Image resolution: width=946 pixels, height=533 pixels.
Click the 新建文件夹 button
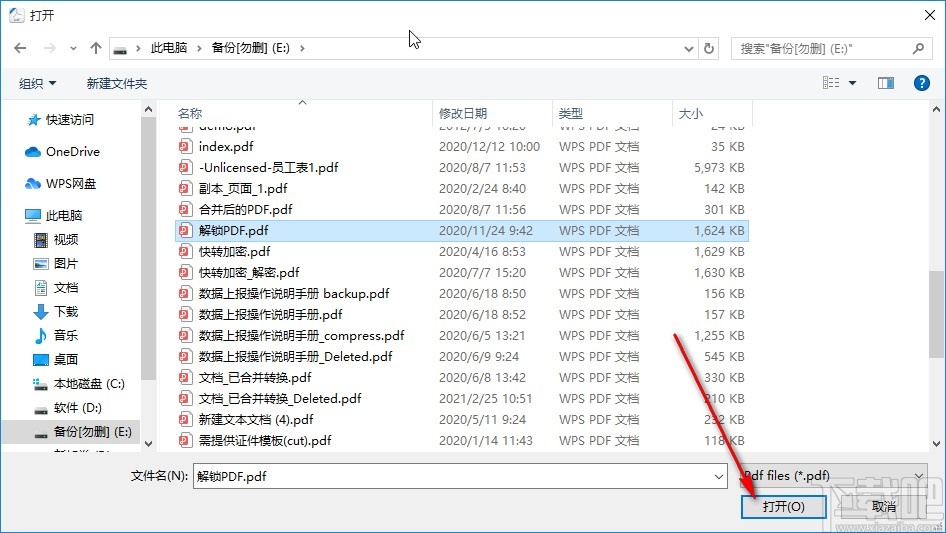click(x=116, y=83)
